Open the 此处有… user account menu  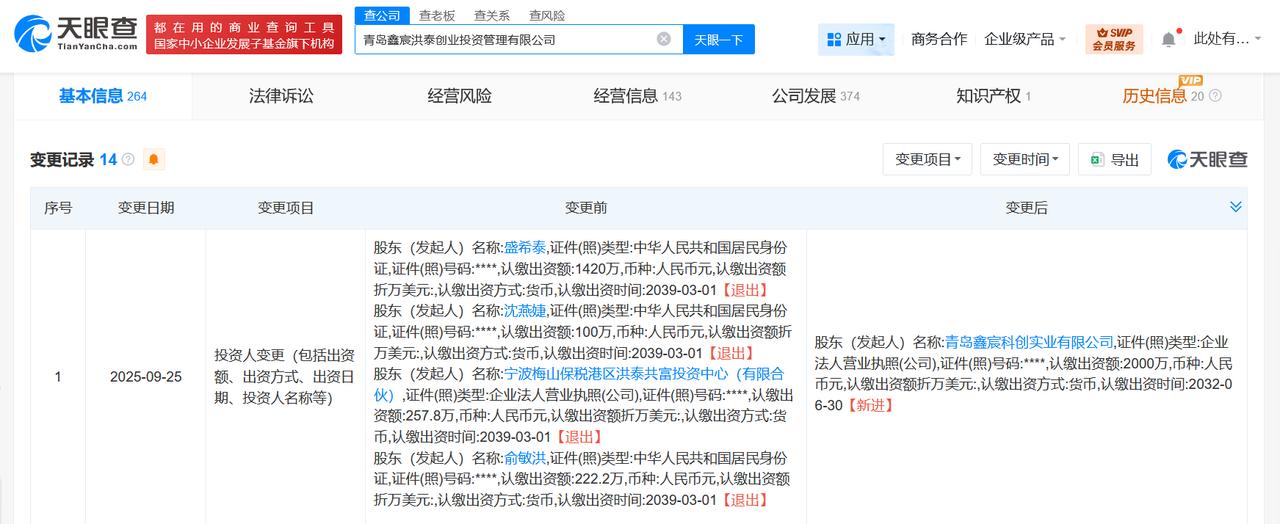coord(1228,39)
